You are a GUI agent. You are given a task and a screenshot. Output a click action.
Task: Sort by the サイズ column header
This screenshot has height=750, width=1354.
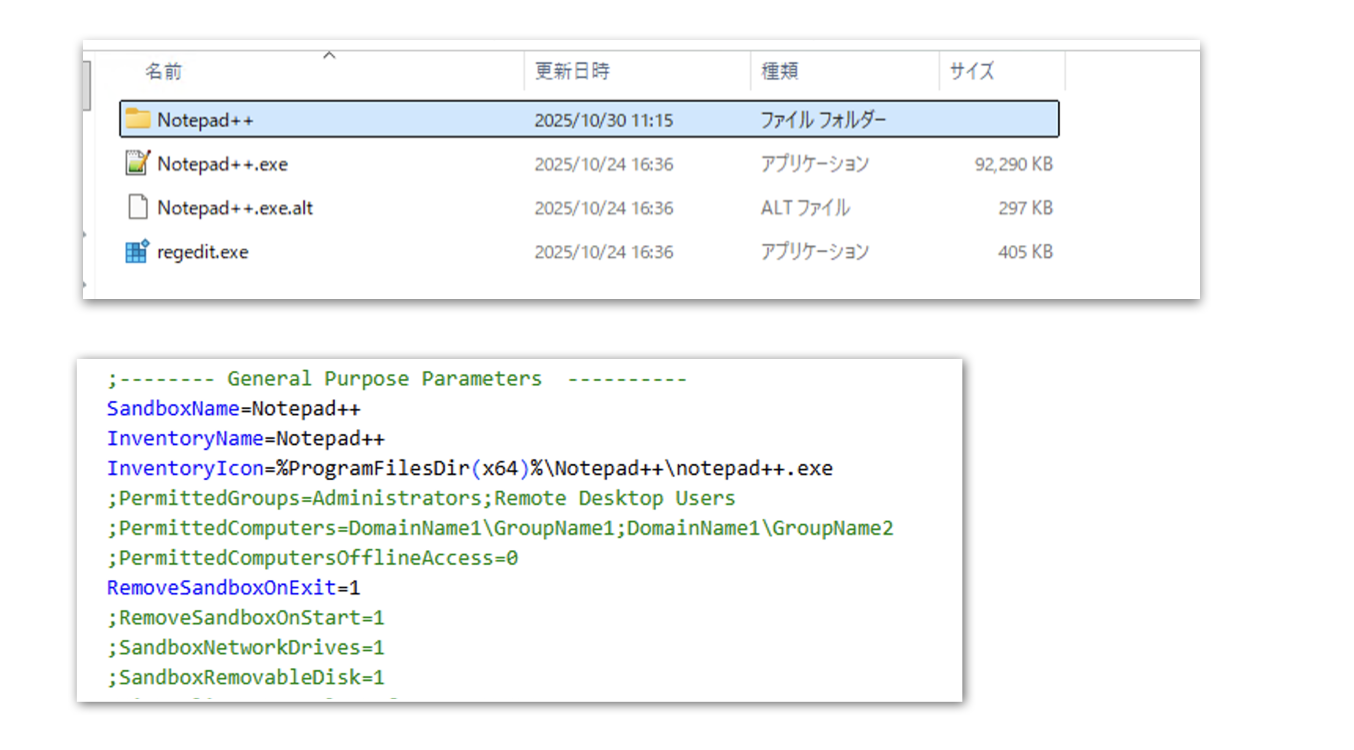972,72
